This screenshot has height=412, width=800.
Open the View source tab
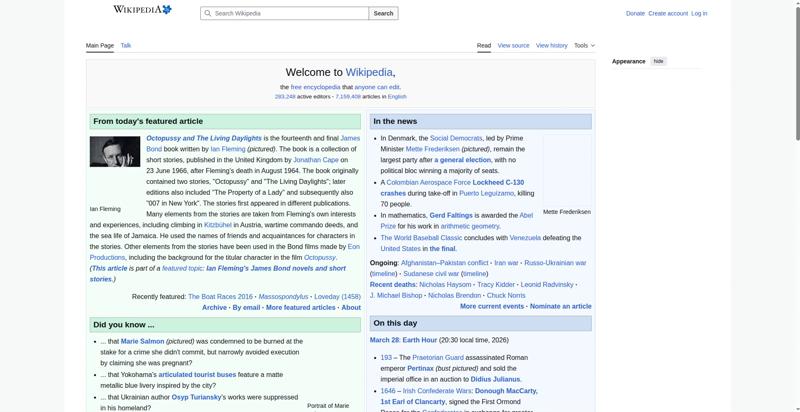click(x=513, y=45)
